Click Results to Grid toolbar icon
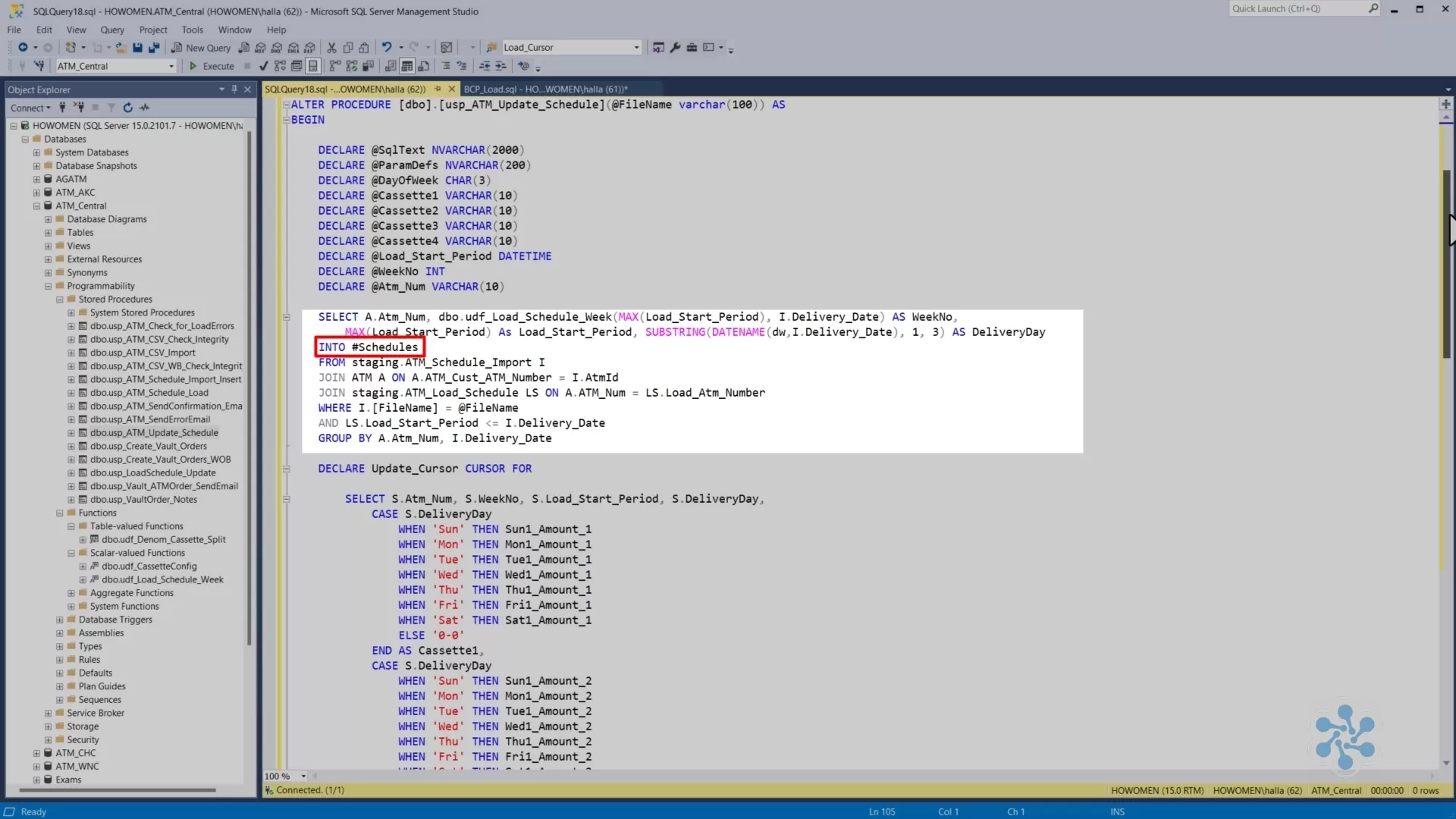Image resolution: width=1456 pixels, height=819 pixels. click(x=407, y=66)
